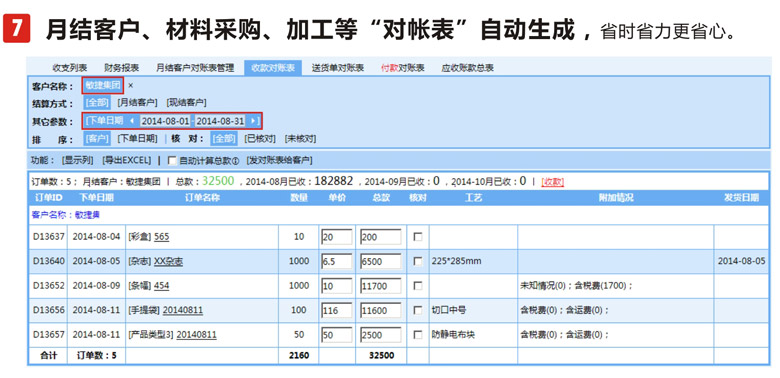Go to next date range arrow

point(253,121)
